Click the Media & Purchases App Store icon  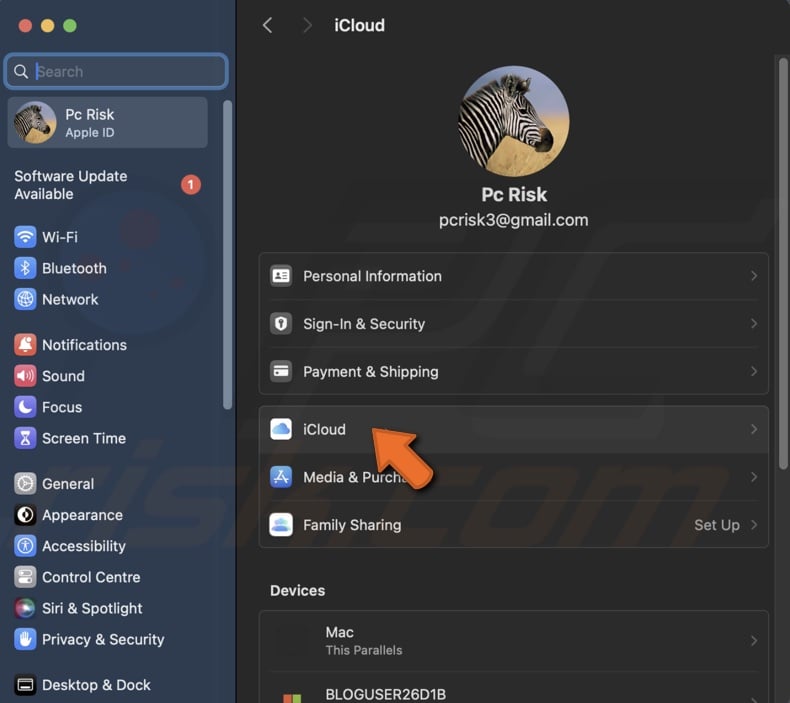[281, 477]
